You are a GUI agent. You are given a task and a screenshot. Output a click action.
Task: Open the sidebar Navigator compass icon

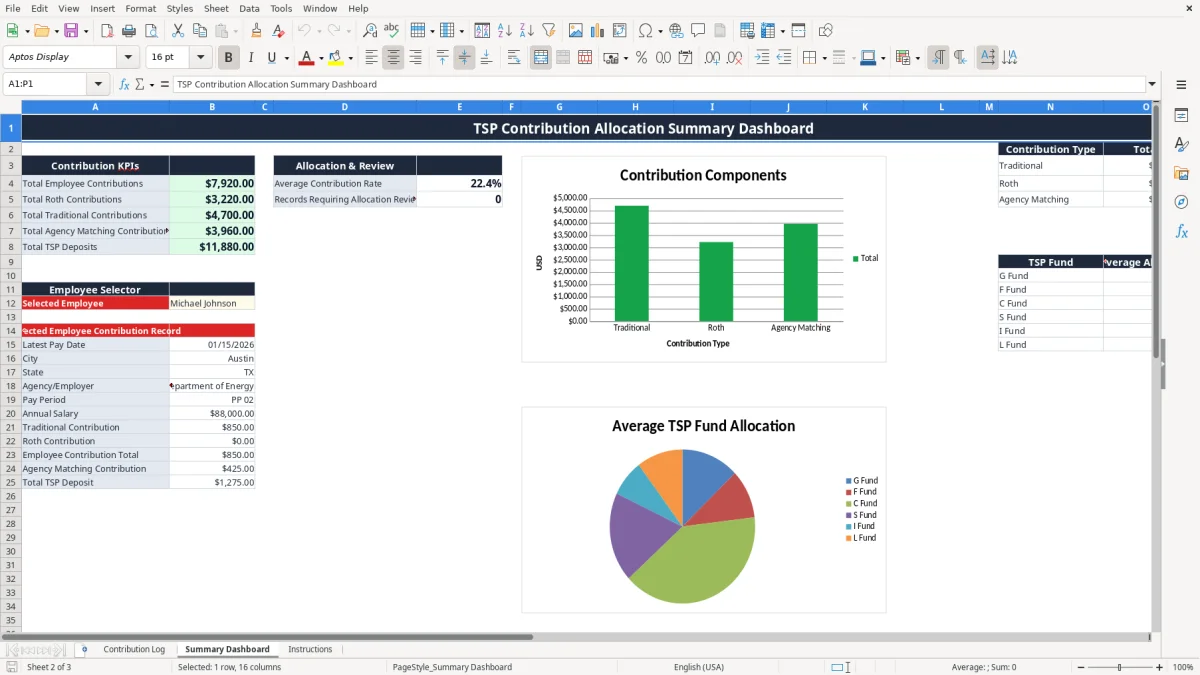point(1181,202)
